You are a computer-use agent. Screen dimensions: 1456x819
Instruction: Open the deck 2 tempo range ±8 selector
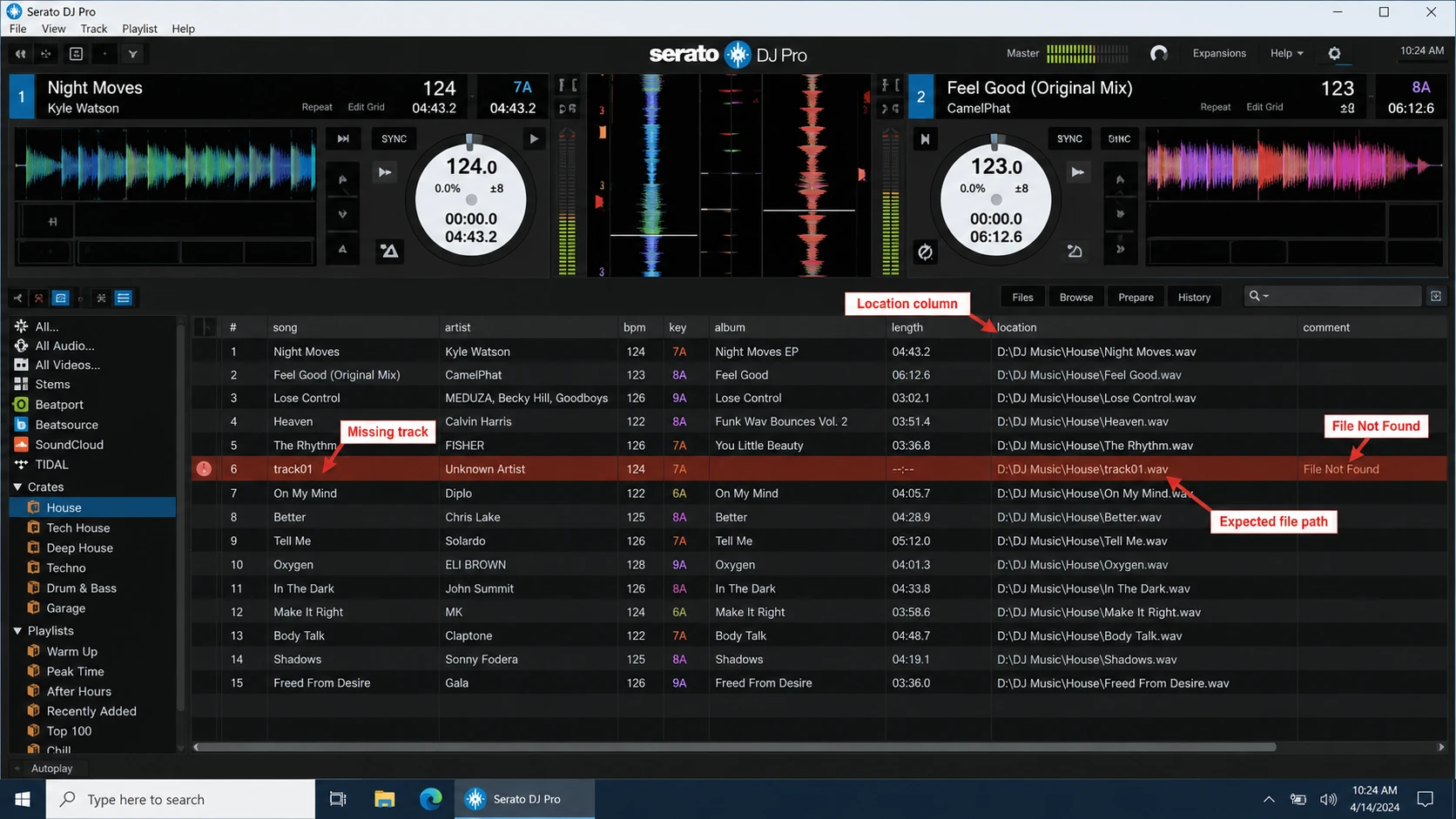[x=1021, y=189]
